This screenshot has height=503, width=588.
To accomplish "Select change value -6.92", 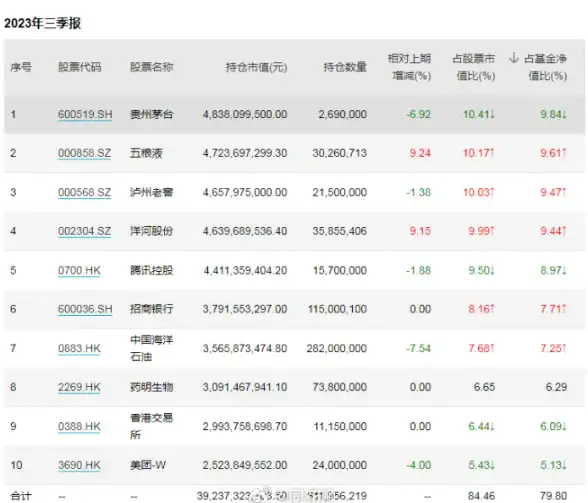I will click(x=418, y=114).
